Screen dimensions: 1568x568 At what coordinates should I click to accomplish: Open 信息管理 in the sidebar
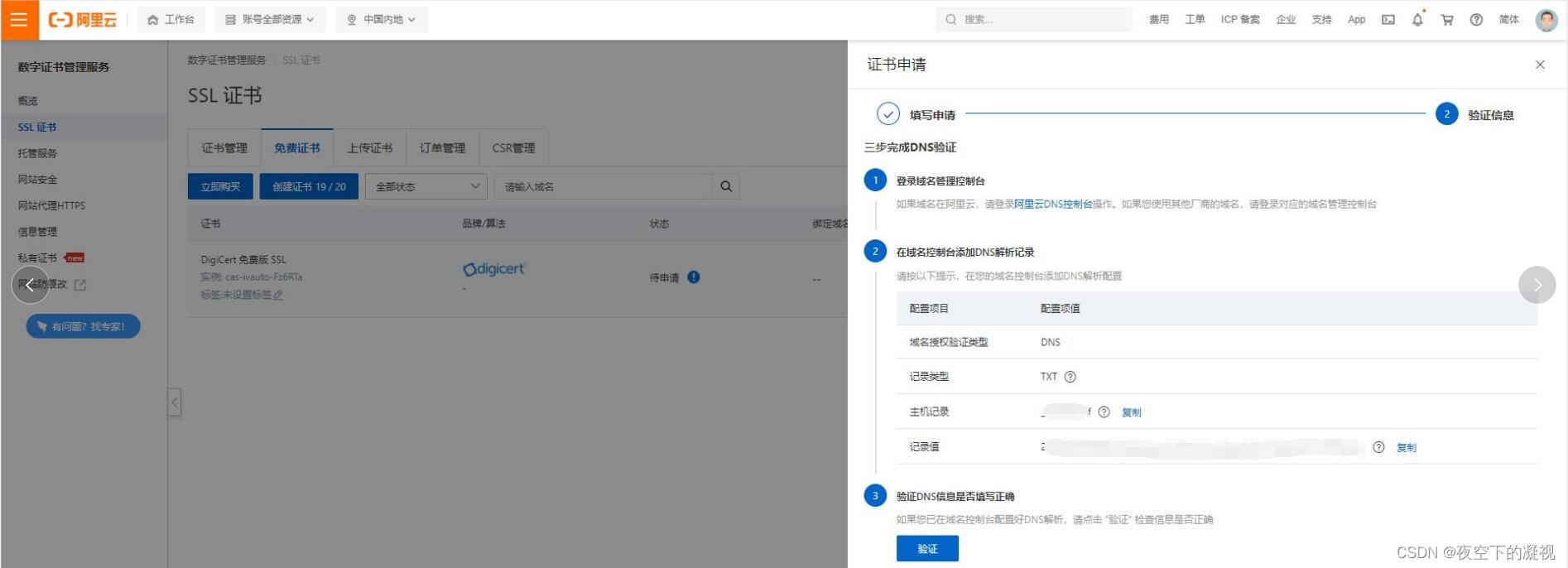(37, 232)
